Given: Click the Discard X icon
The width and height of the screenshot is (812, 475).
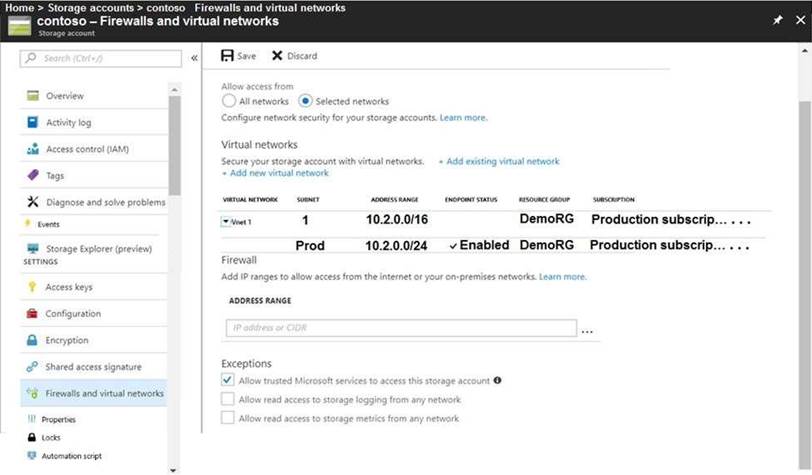Looking at the screenshot, I should [x=277, y=56].
